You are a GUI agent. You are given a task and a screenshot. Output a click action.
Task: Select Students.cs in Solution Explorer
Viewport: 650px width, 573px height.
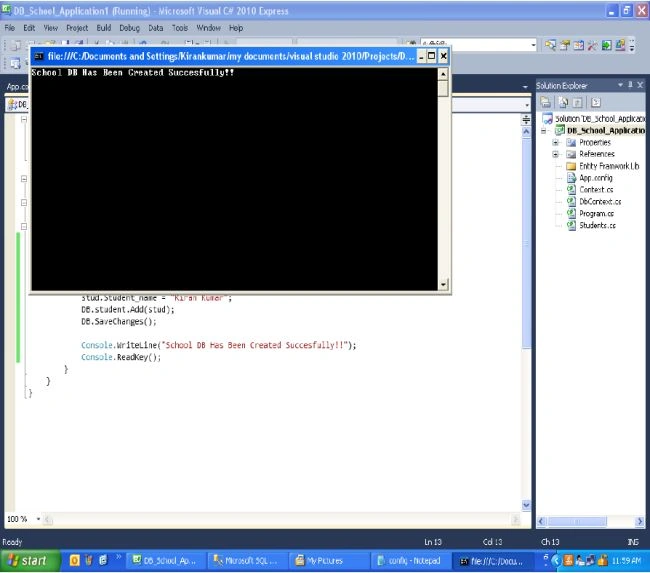597,225
